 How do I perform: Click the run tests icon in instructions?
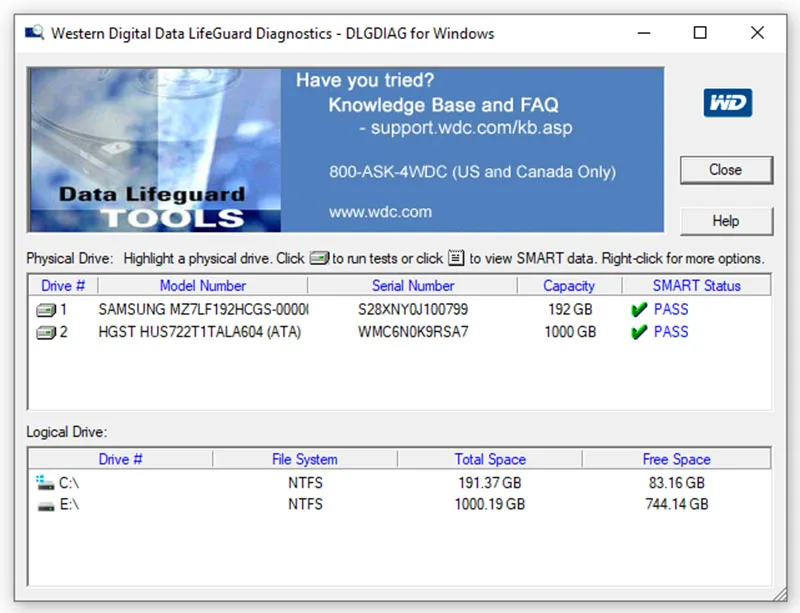click(x=319, y=258)
